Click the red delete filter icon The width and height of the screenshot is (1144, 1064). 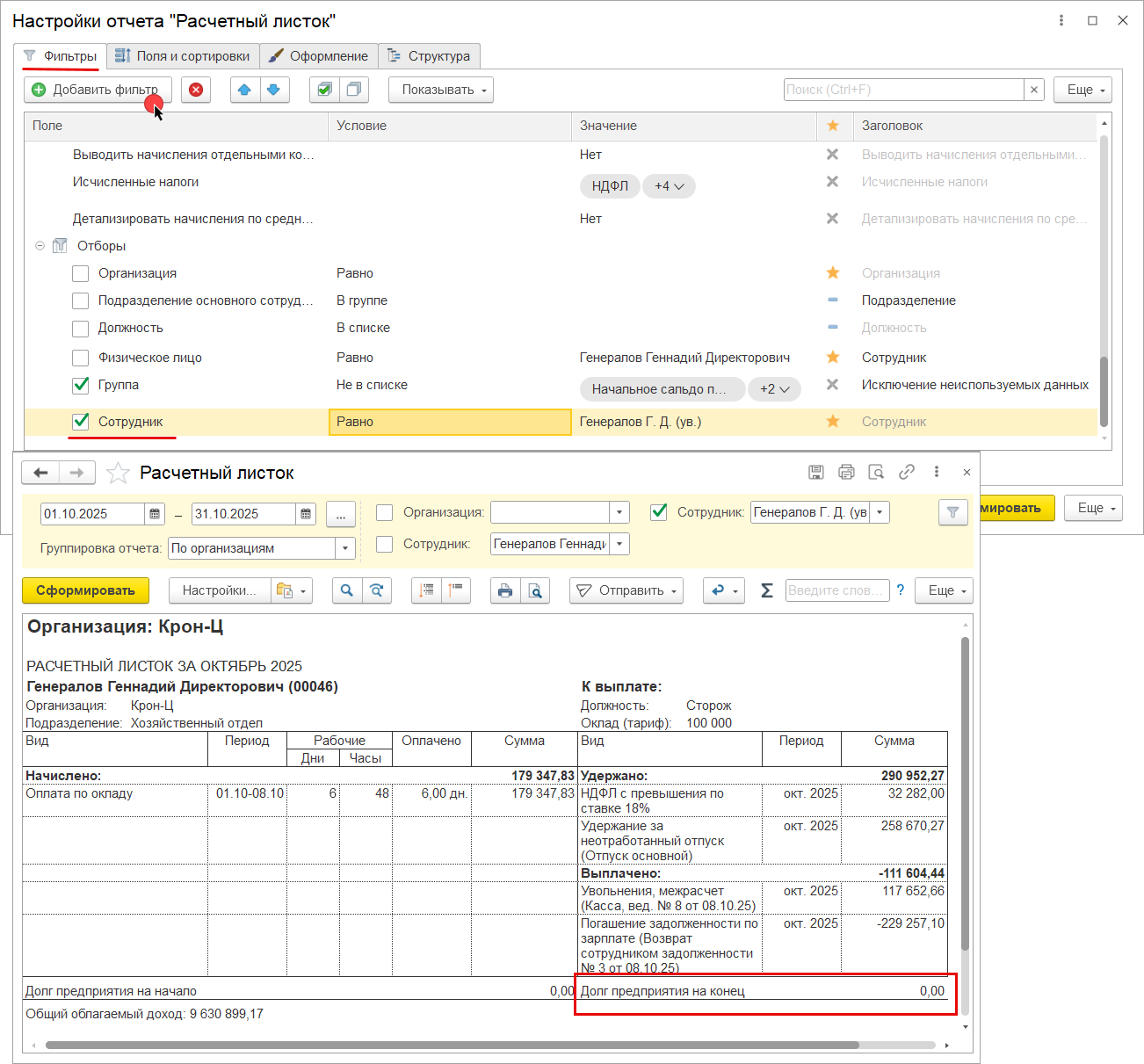pos(196,90)
